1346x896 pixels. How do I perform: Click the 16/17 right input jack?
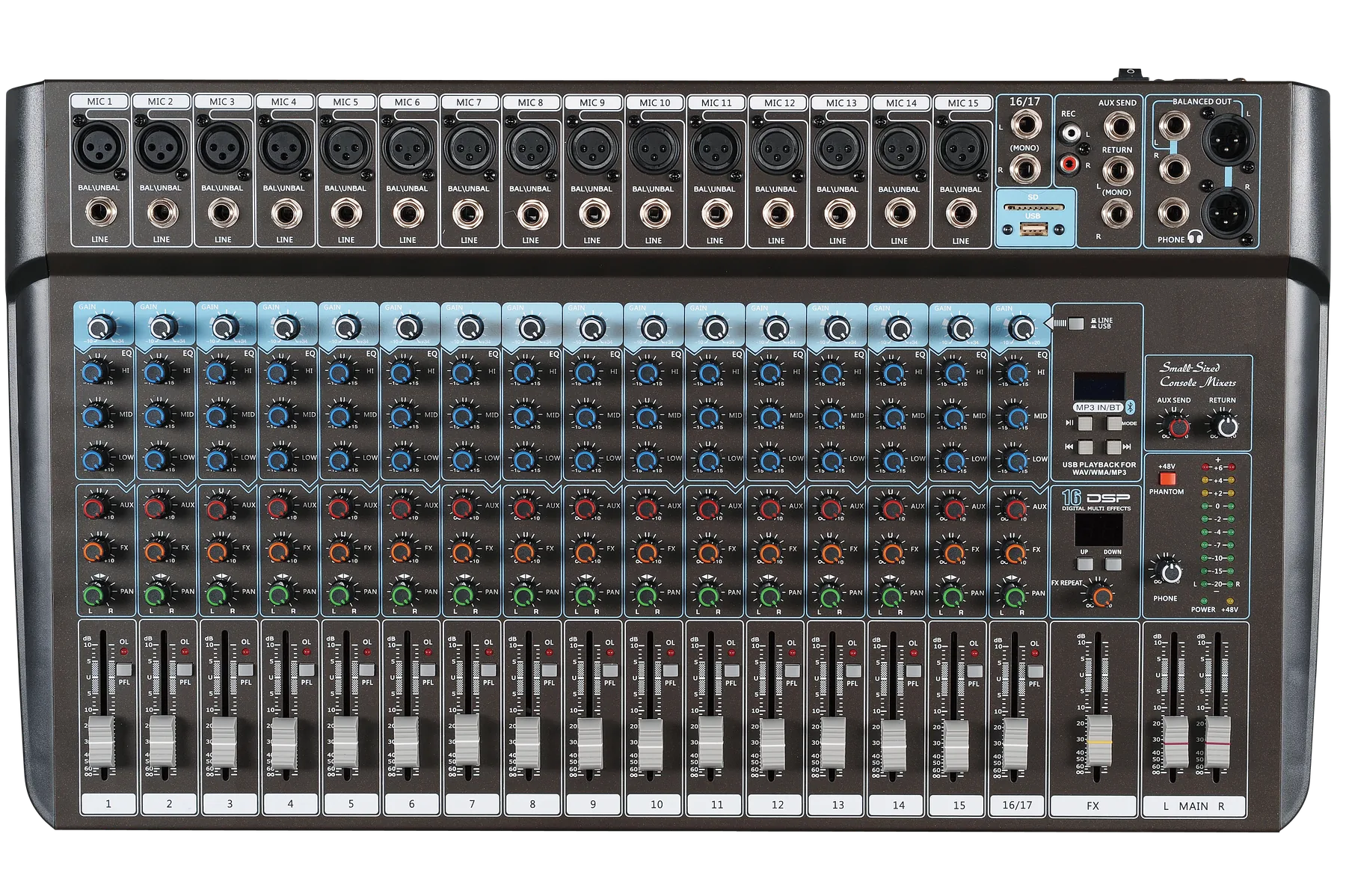pos(1024,169)
